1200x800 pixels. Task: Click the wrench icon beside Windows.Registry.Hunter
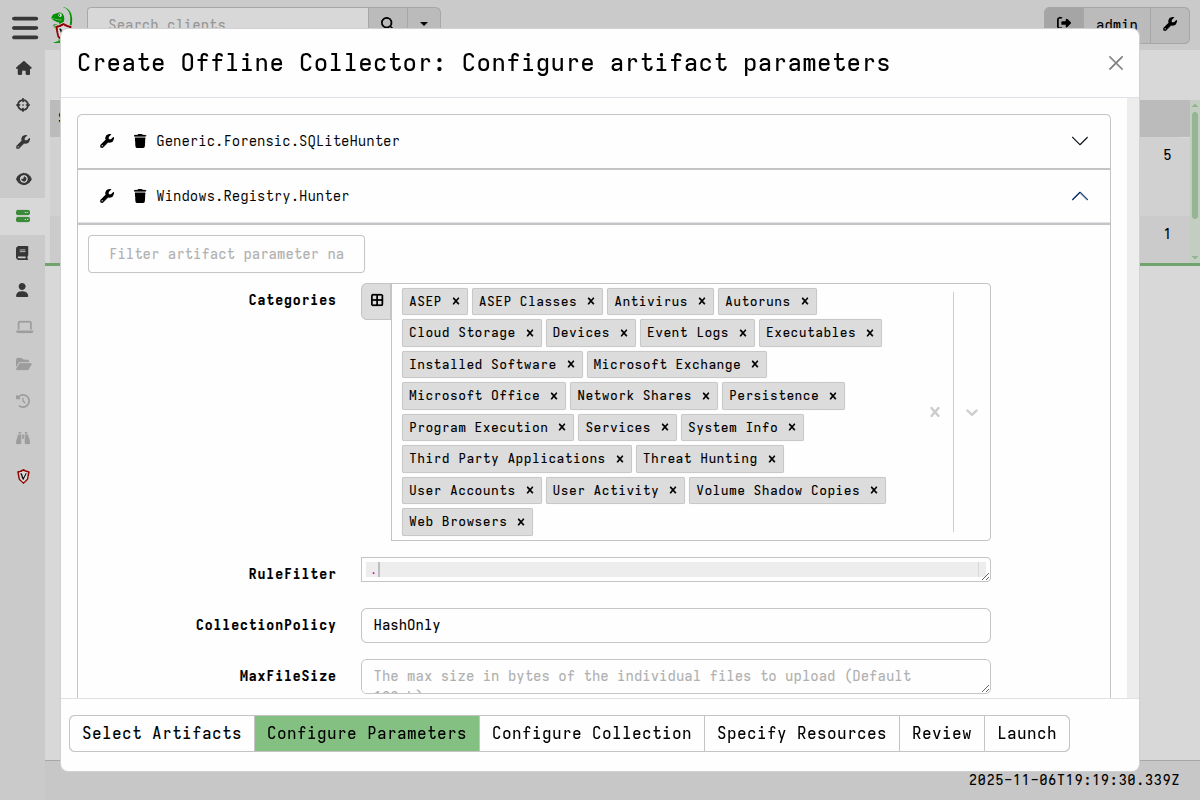(107, 196)
